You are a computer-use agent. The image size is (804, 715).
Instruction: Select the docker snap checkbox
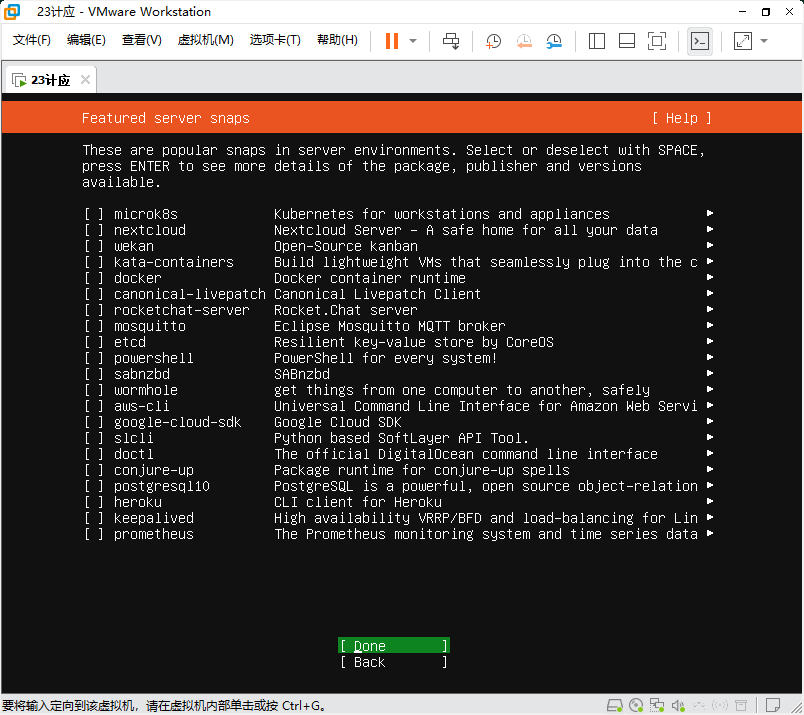coord(94,278)
